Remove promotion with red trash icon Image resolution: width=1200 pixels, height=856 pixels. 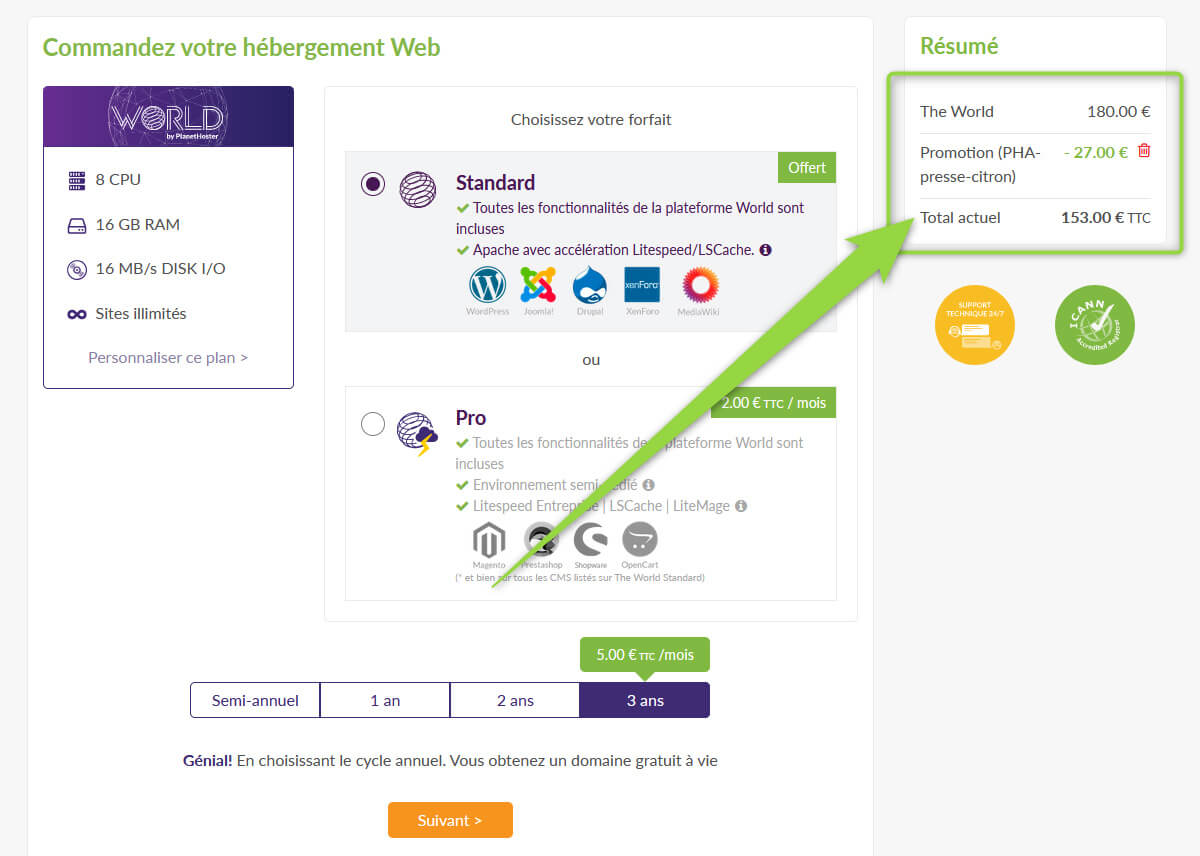pos(1144,151)
